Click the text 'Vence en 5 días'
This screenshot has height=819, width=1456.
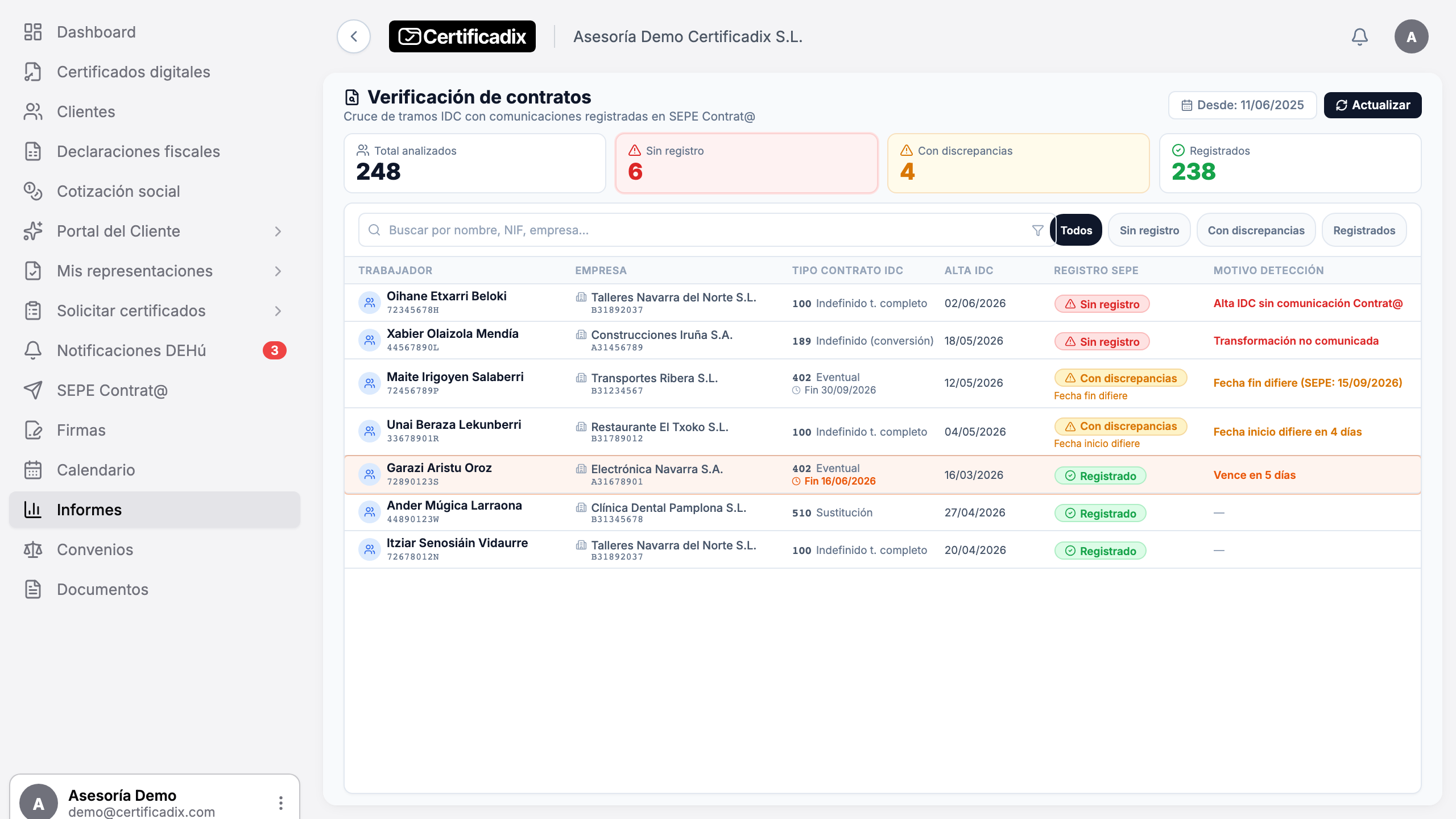point(1254,475)
